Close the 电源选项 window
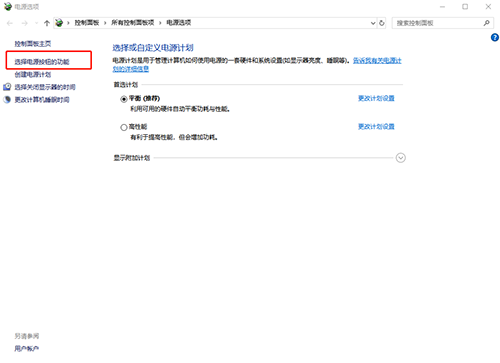Image resolution: width=500 pixels, height=363 pixels. pos(488,7)
